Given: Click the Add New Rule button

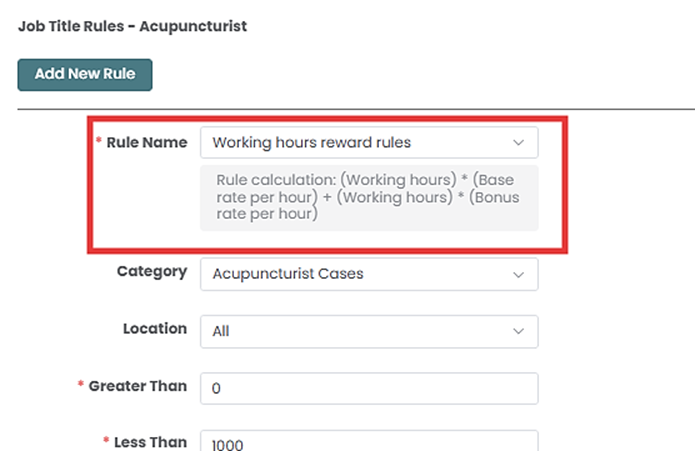Looking at the screenshot, I should 85,74.
